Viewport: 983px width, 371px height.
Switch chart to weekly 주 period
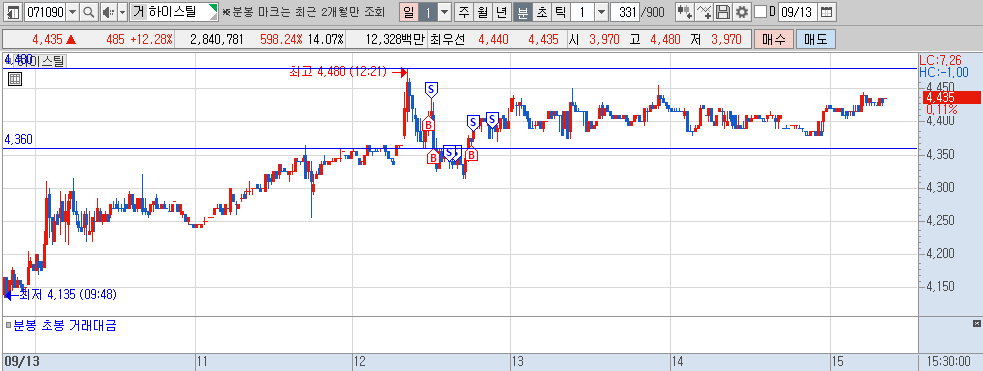pyautogui.click(x=464, y=11)
